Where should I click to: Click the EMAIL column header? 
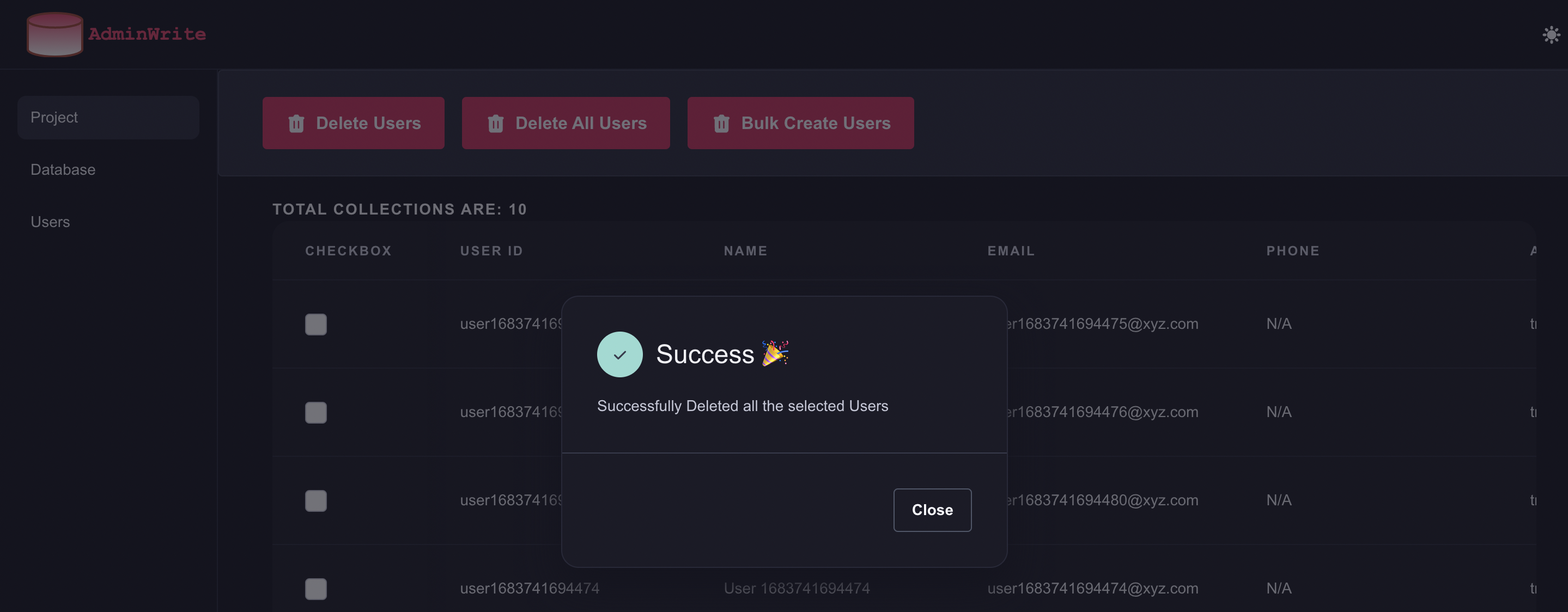click(1011, 250)
